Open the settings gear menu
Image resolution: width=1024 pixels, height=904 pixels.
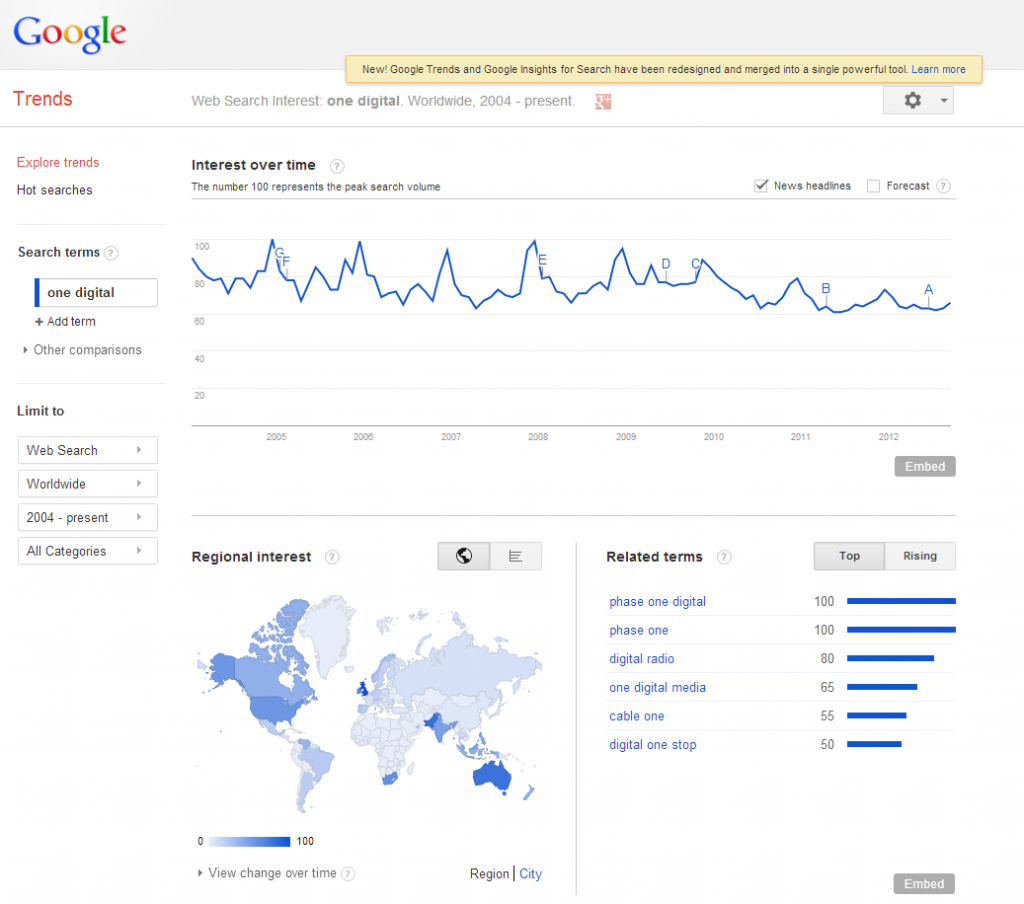pyautogui.click(x=912, y=101)
